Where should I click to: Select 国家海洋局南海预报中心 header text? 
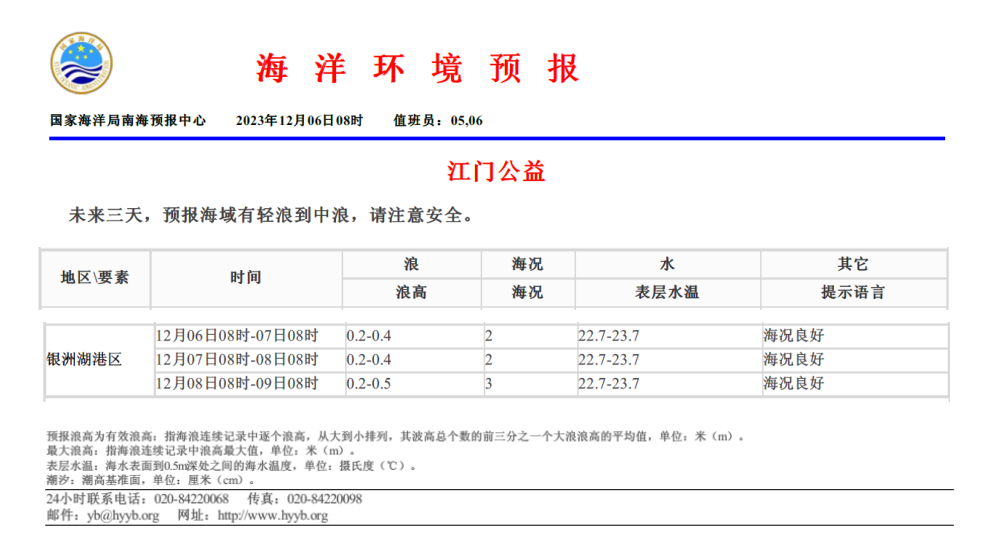click(x=128, y=120)
